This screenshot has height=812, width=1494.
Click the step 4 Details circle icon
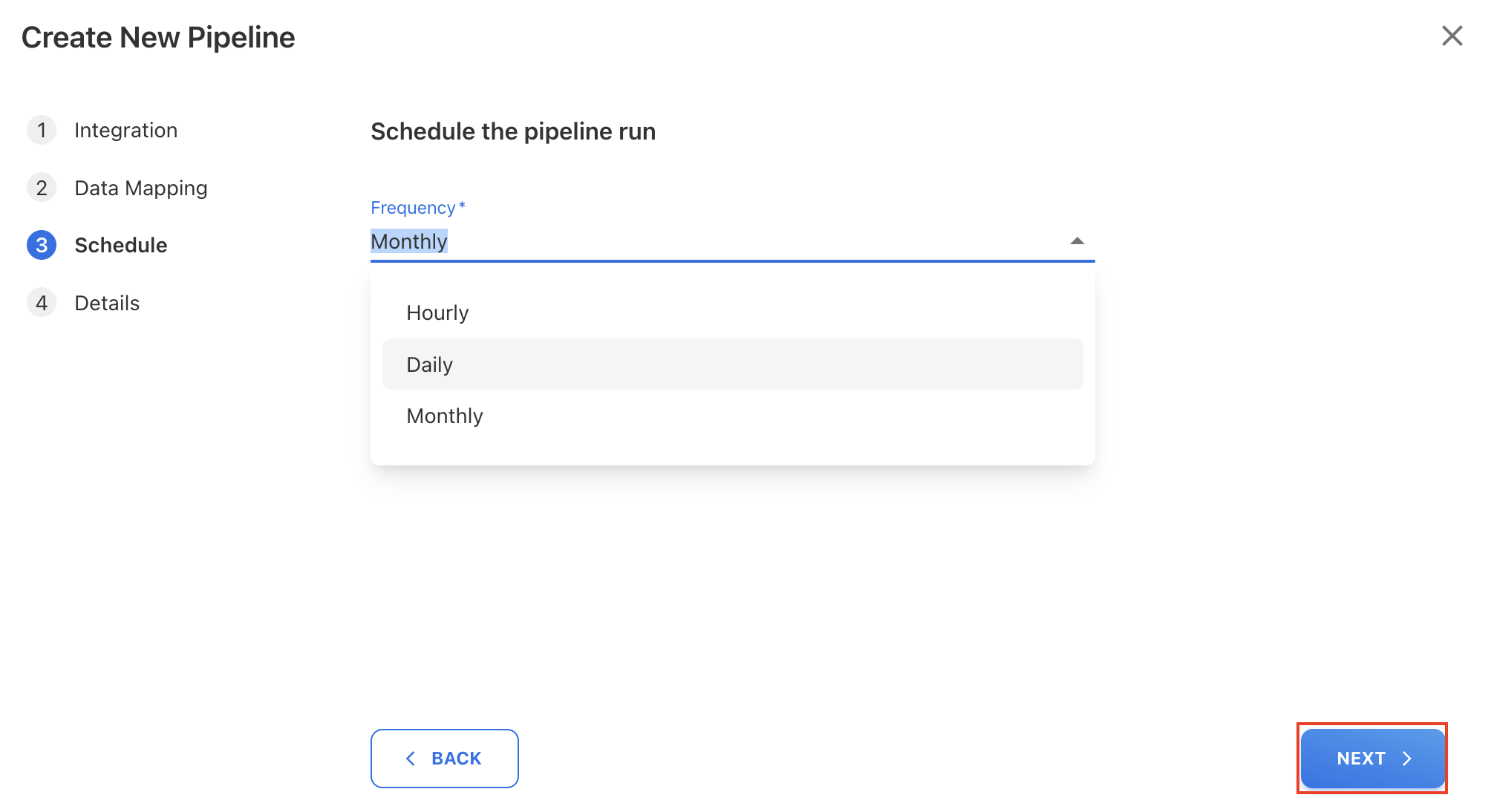(42, 302)
